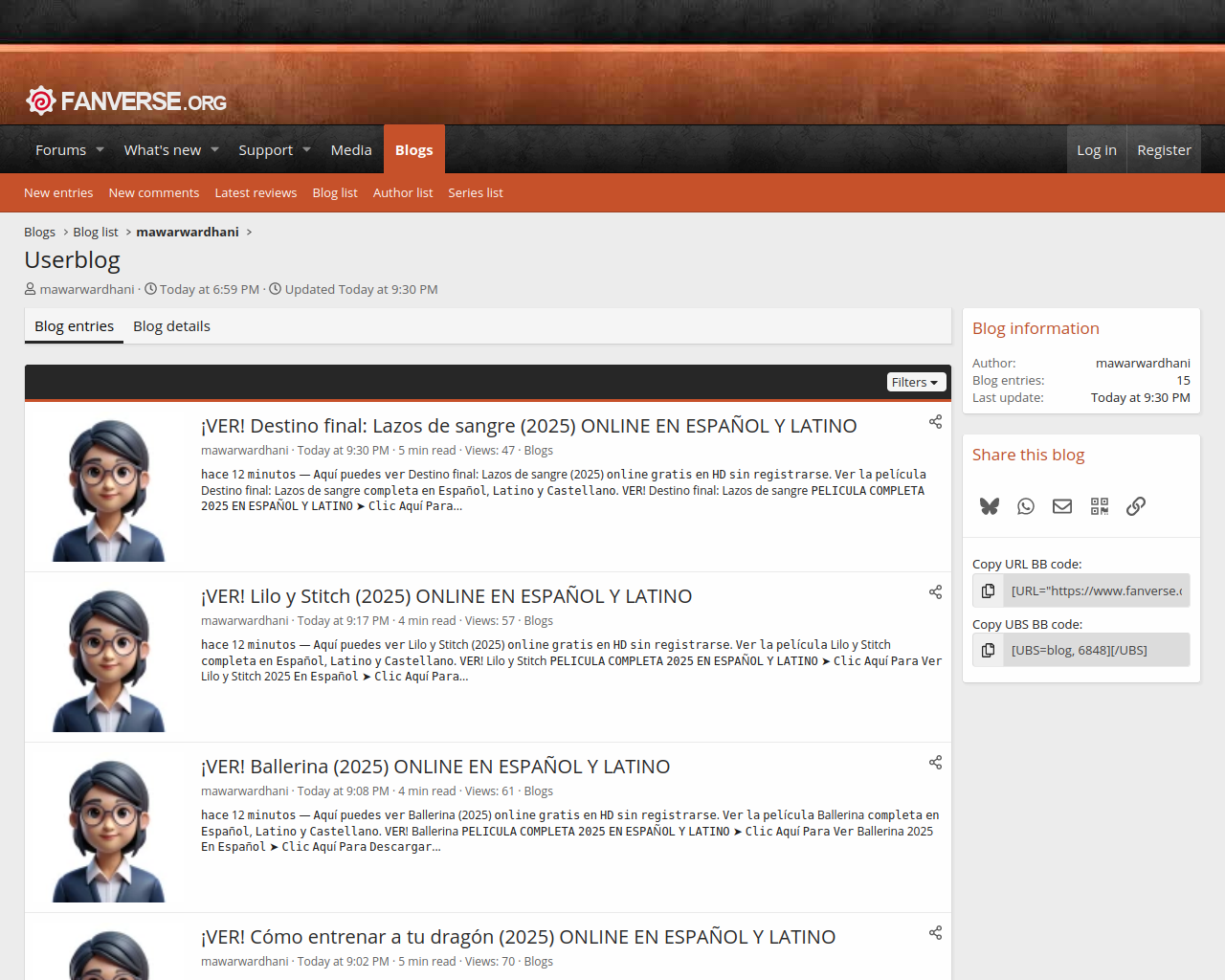Go to Blog list in the breadcrumb
The image size is (1225, 980).
pos(96,233)
